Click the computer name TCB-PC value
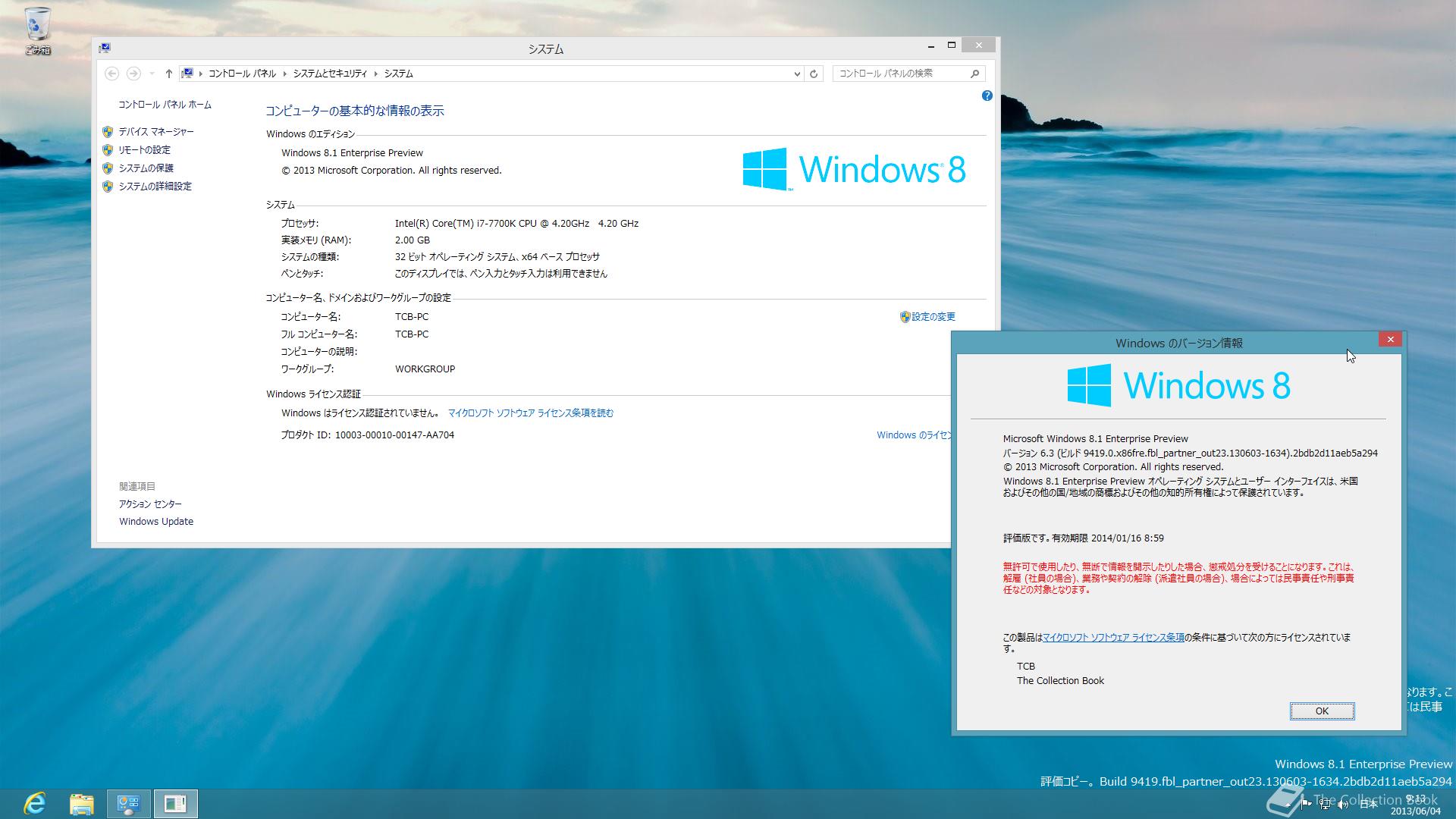Viewport: 1456px width, 819px height. tap(412, 317)
